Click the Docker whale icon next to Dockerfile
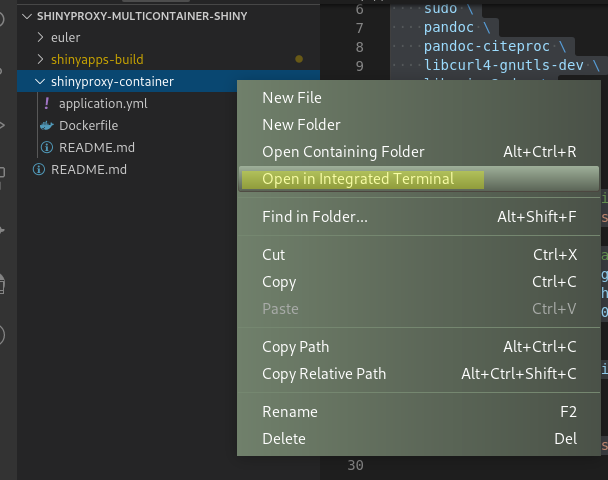The image size is (608, 480). point(46,125)
